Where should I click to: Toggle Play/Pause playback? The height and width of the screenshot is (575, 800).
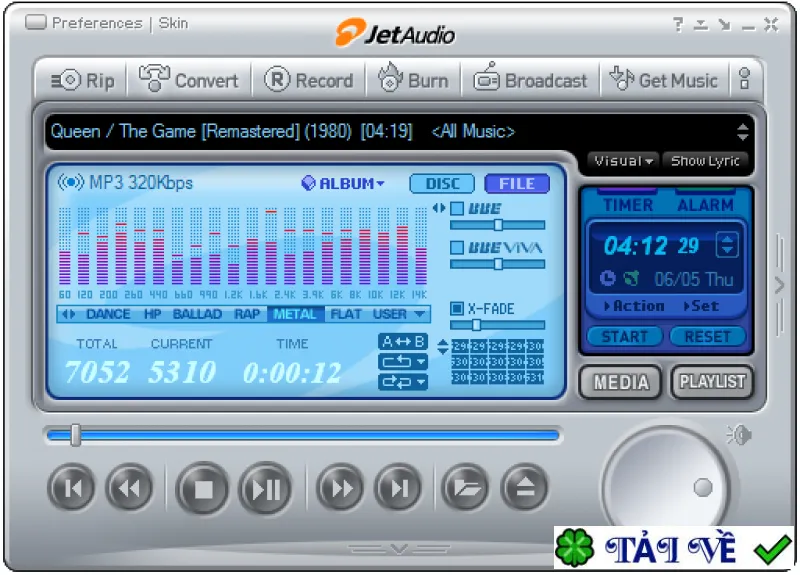[x=265, y=488]
